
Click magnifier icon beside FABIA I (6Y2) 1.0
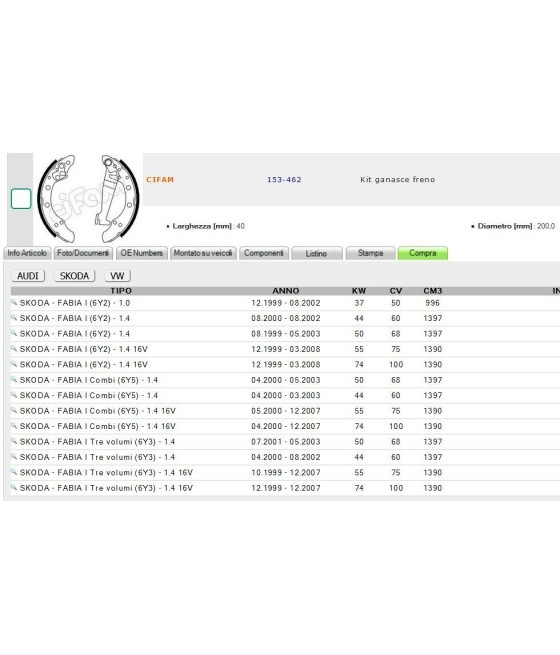pos(14,302)
